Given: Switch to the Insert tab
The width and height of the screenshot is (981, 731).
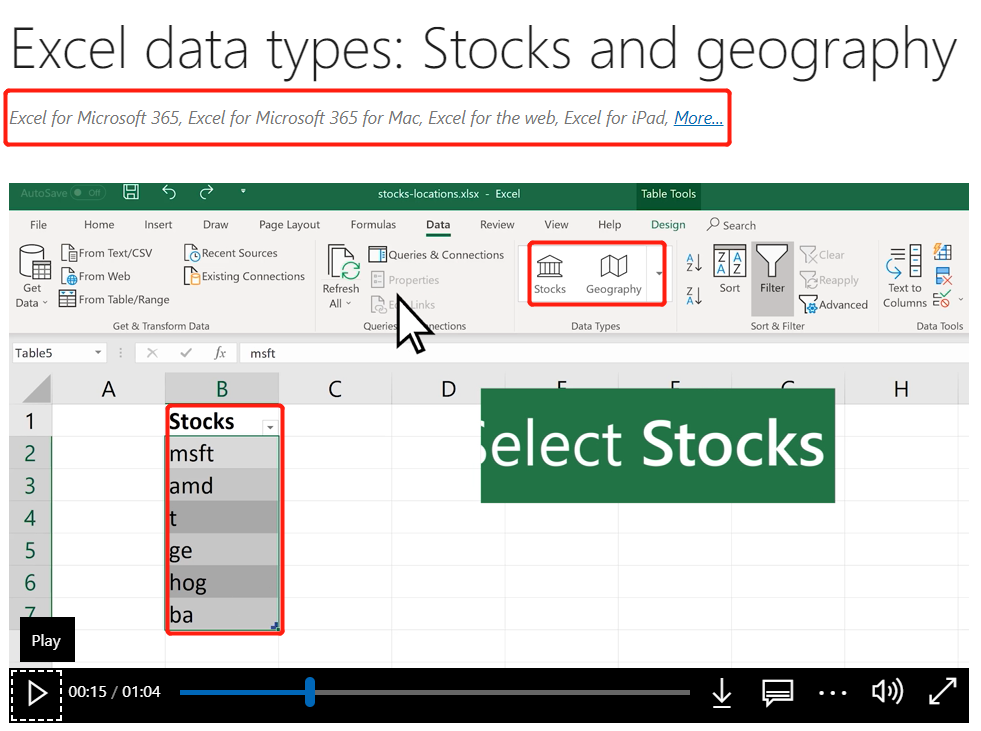Looking at the screenshot, I should [158, 225].
